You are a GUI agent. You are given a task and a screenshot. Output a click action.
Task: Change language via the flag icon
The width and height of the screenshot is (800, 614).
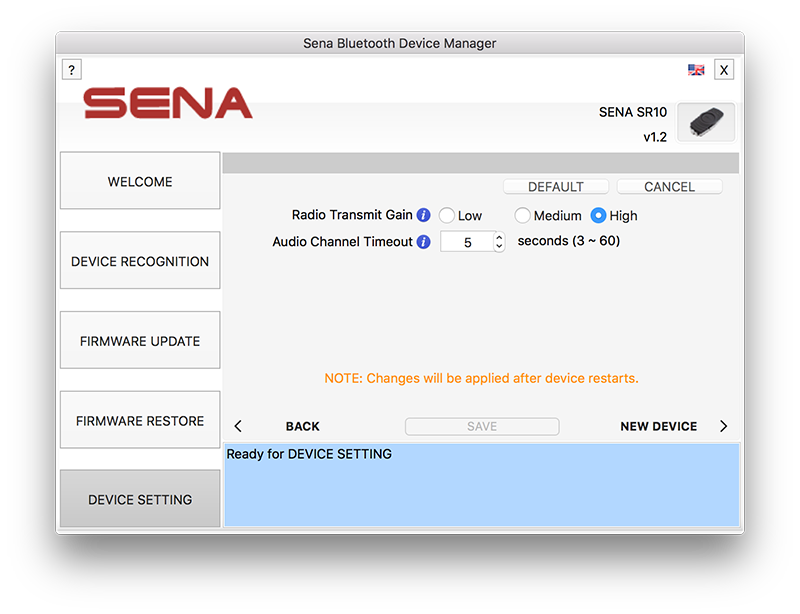pyautogui.click(x=695, y=70)
